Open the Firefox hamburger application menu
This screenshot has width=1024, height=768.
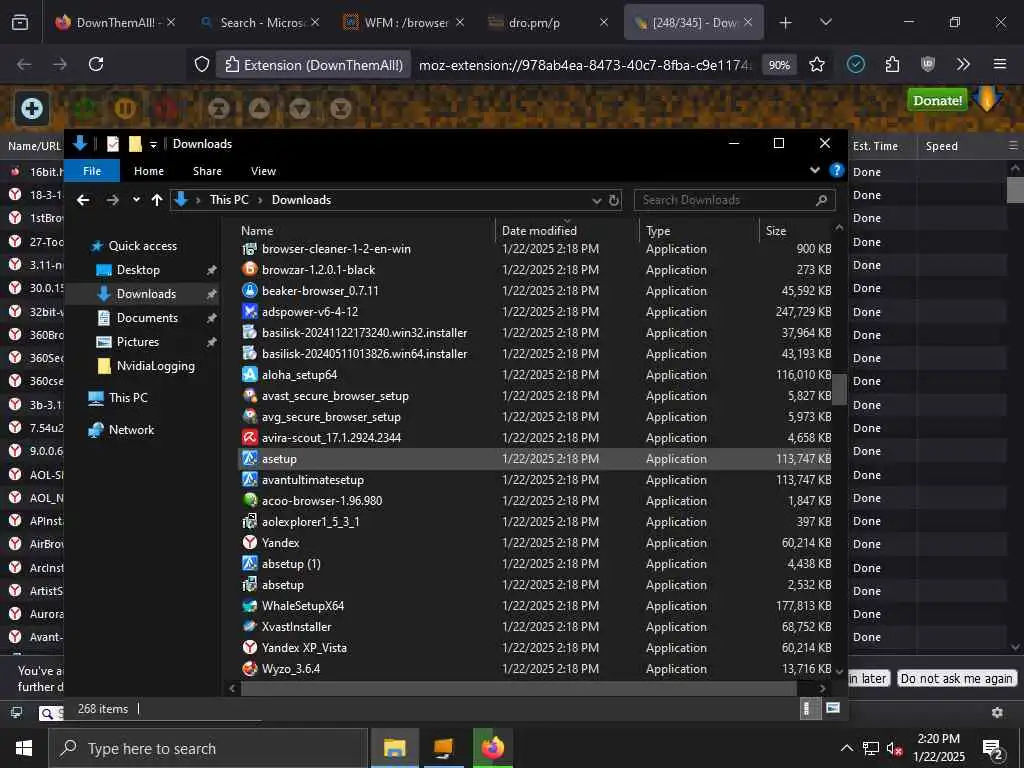[x=1000, y=64]
